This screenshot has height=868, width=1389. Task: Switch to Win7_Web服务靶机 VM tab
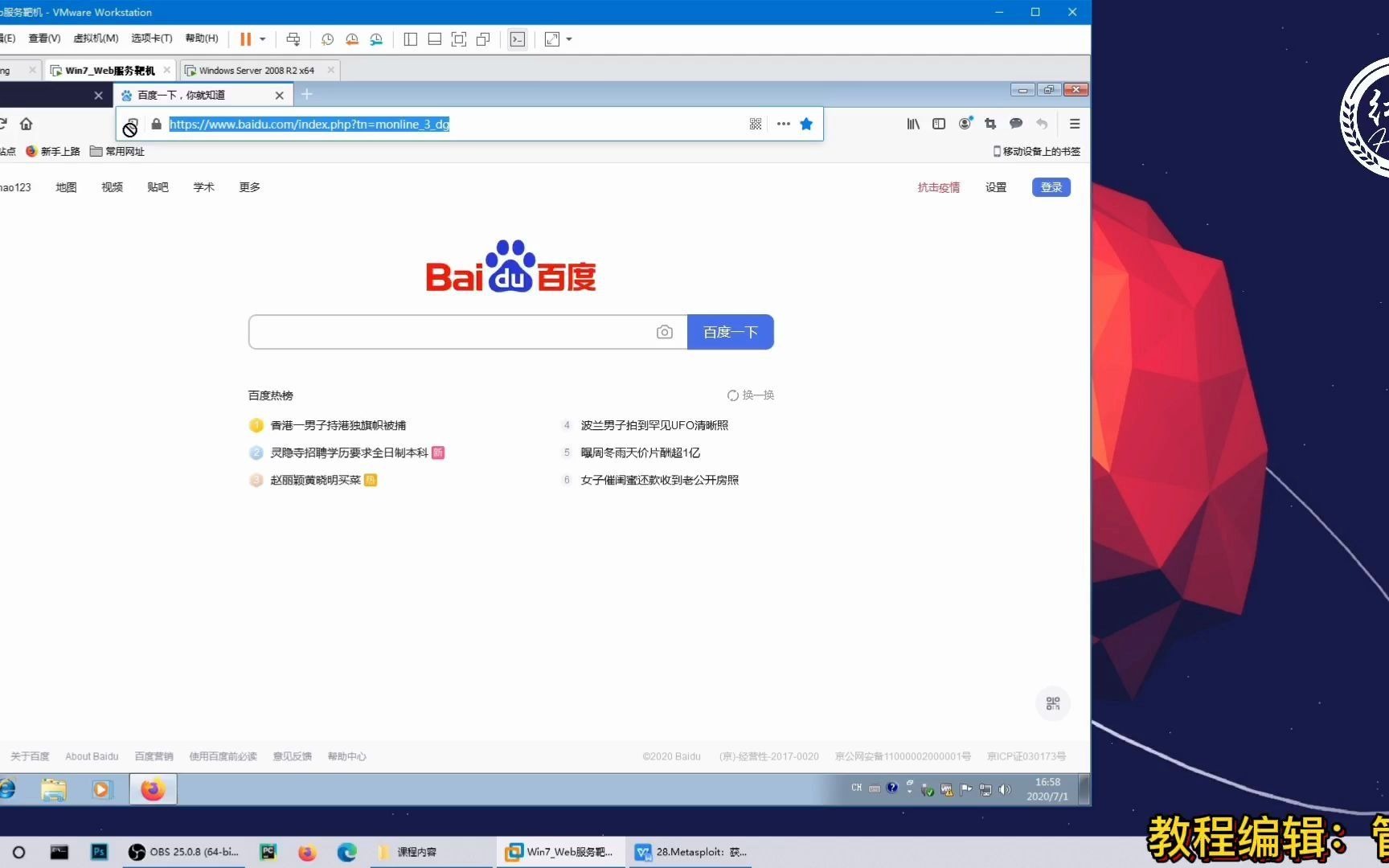110,70
